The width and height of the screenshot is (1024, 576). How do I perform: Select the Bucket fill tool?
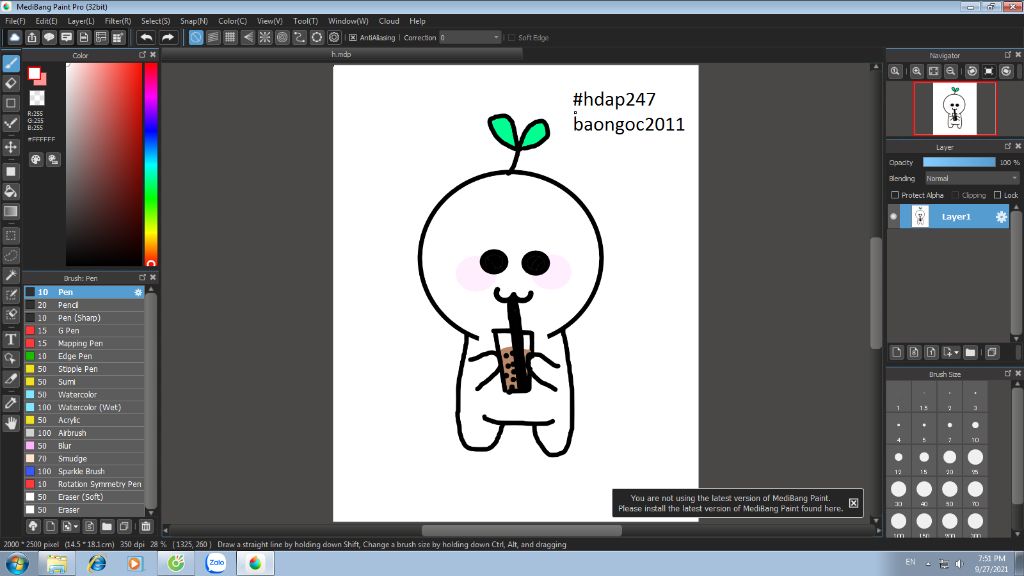(x=11, y=191)
